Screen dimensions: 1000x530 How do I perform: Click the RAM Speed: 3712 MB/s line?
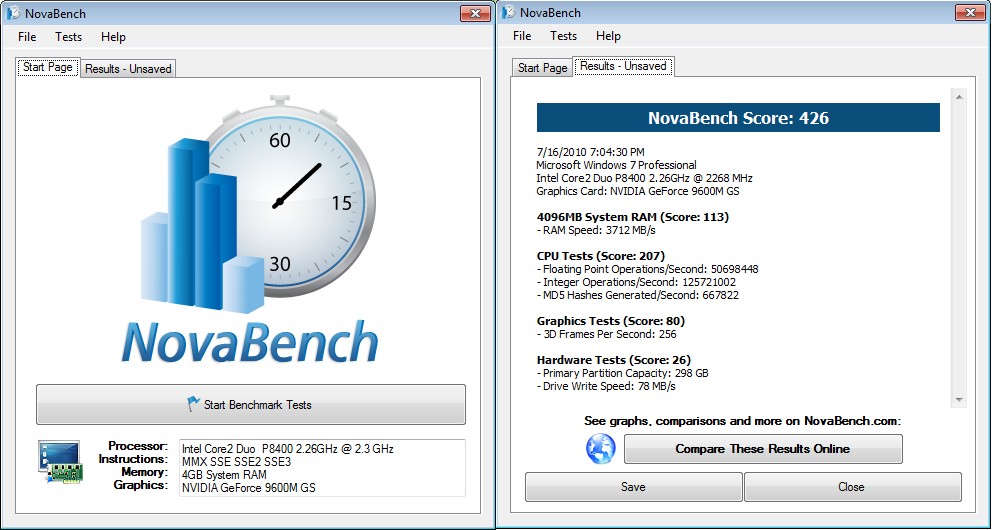(596, 230)
